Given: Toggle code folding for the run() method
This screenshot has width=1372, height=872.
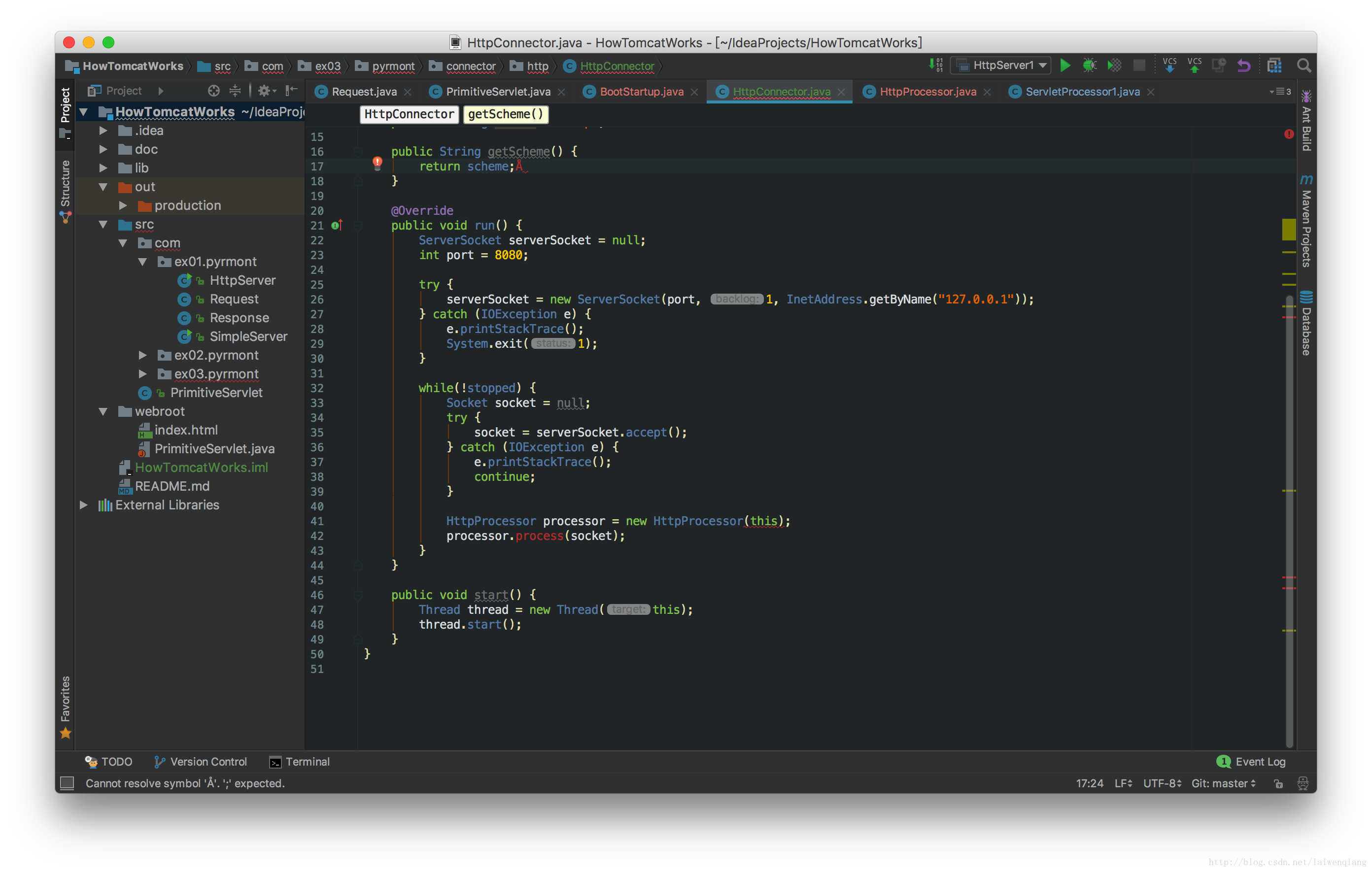Looking at the screenshot, I should [x=358, y=226].
